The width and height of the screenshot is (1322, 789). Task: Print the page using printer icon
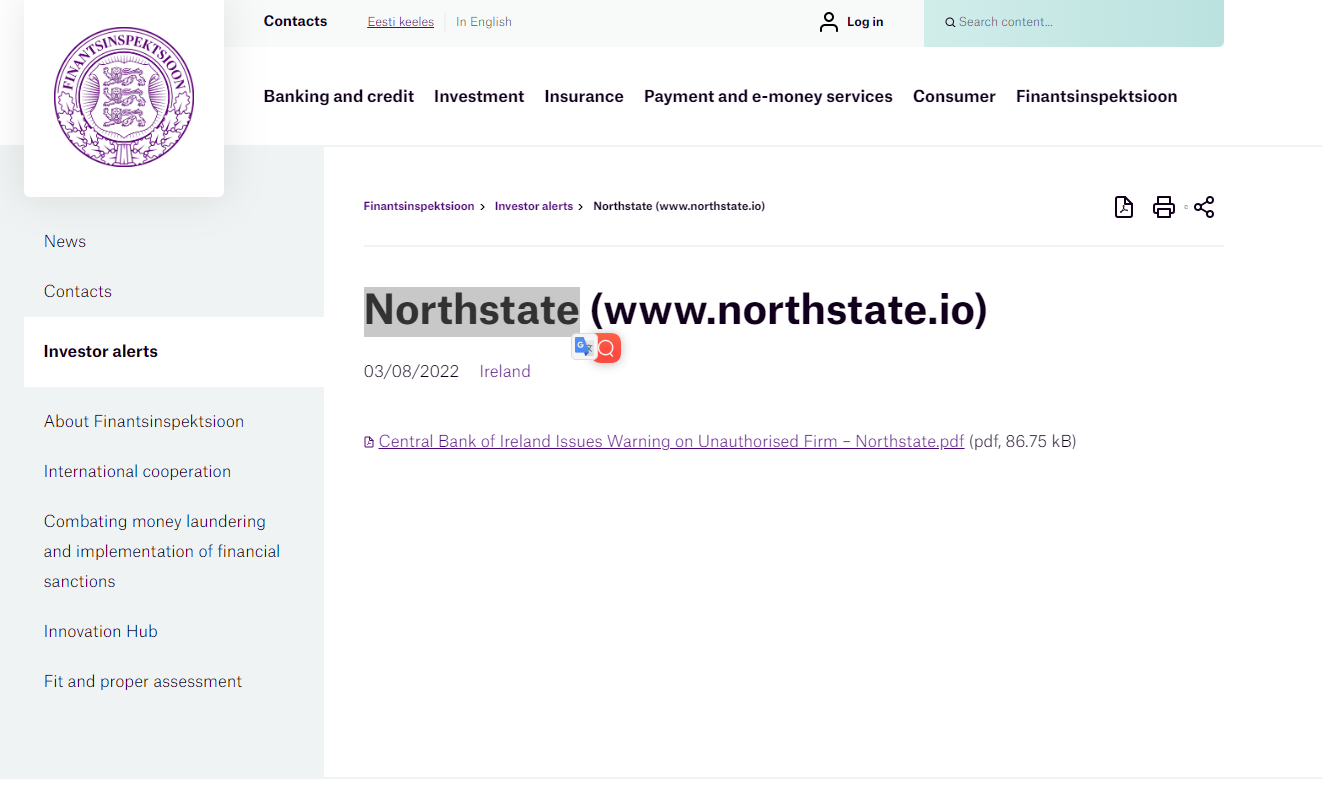[x=1163, y=207]
